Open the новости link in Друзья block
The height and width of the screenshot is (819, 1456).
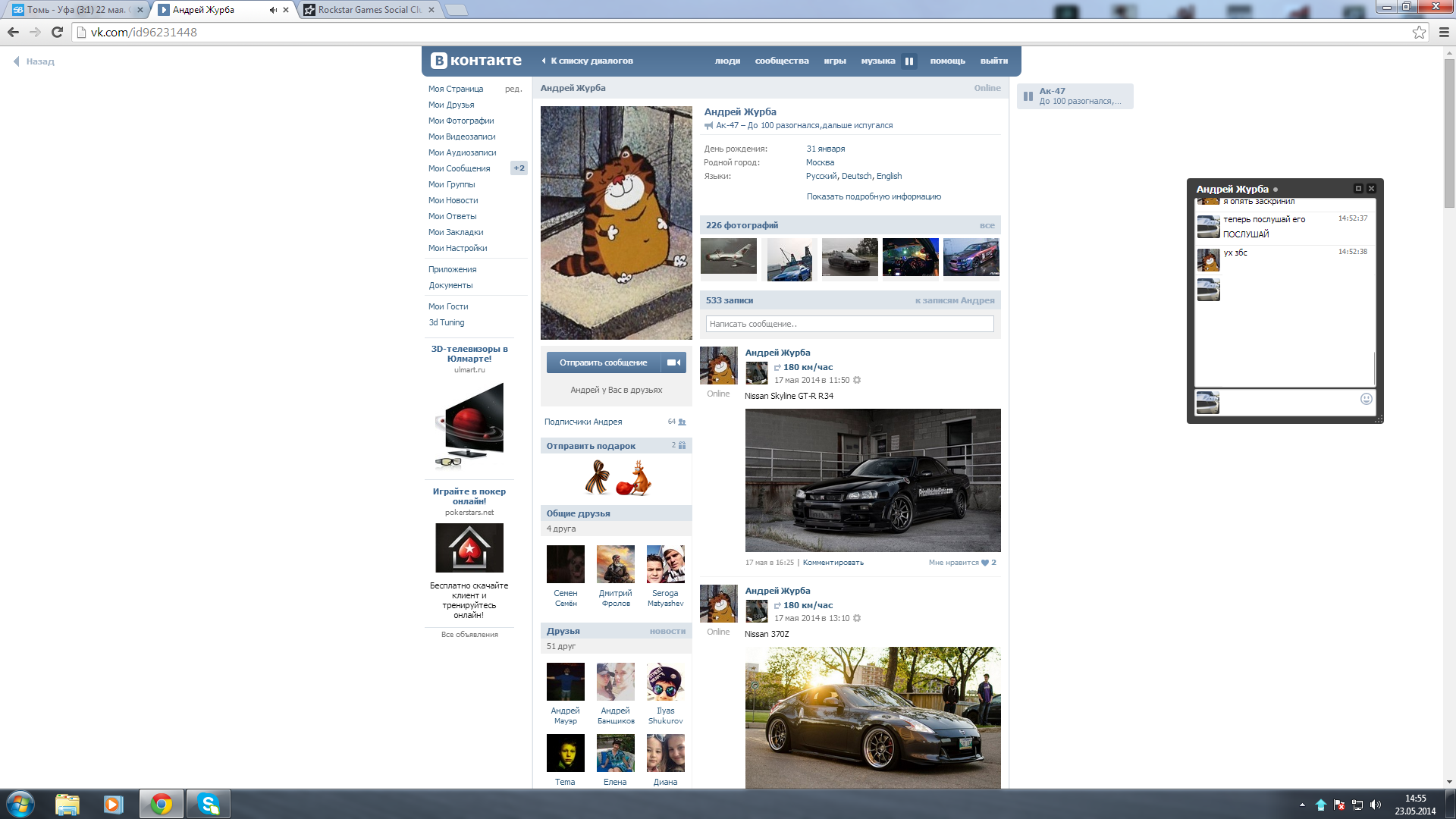coord(667,631)
